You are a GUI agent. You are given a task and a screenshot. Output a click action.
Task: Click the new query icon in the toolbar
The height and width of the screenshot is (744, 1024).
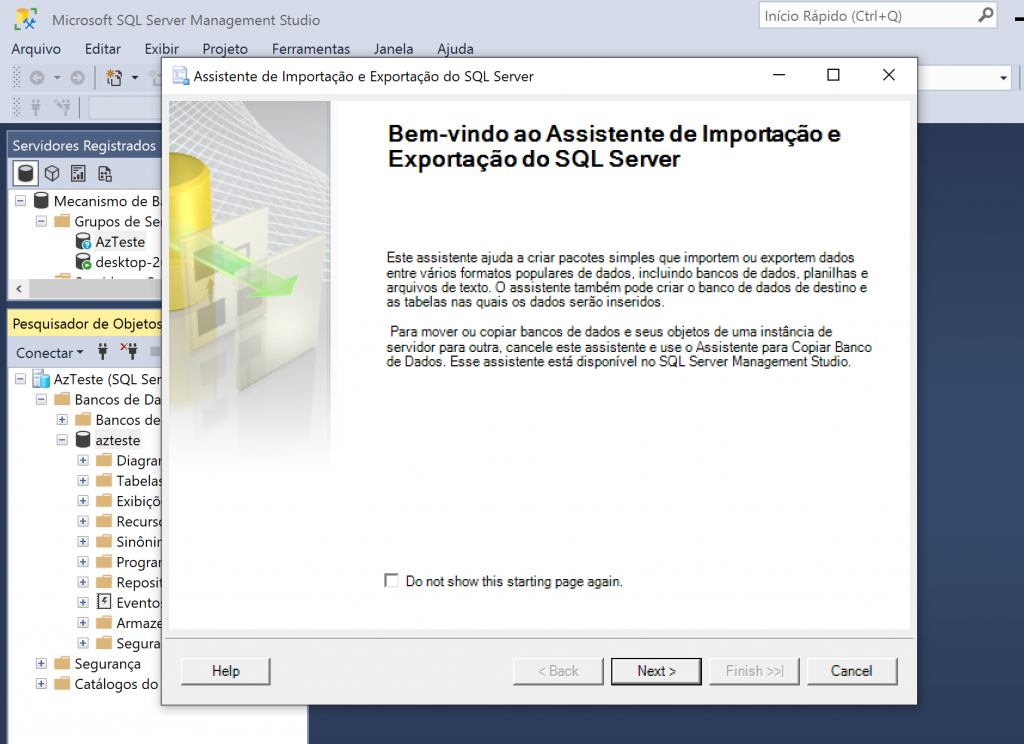point(114,78)
